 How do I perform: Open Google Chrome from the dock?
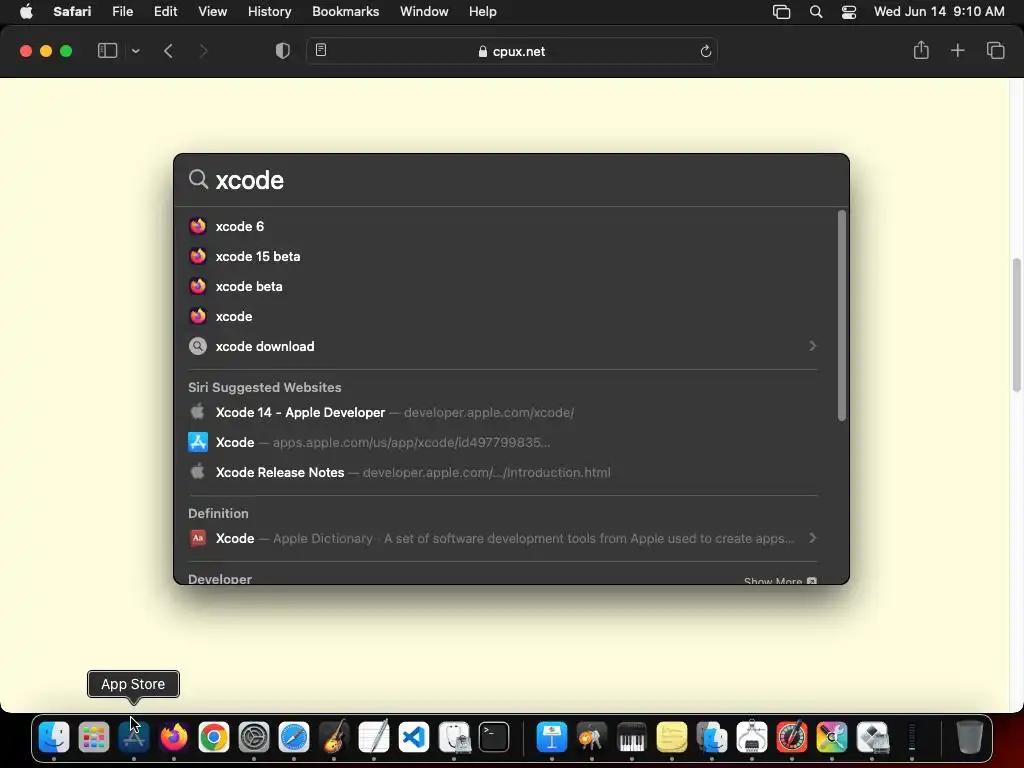pyautogui.click(x=214, y=737)
